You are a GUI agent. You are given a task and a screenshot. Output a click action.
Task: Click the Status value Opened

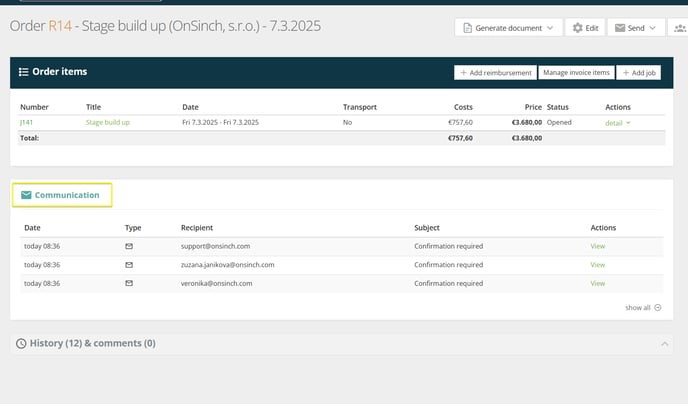click(x=559, y=122)
